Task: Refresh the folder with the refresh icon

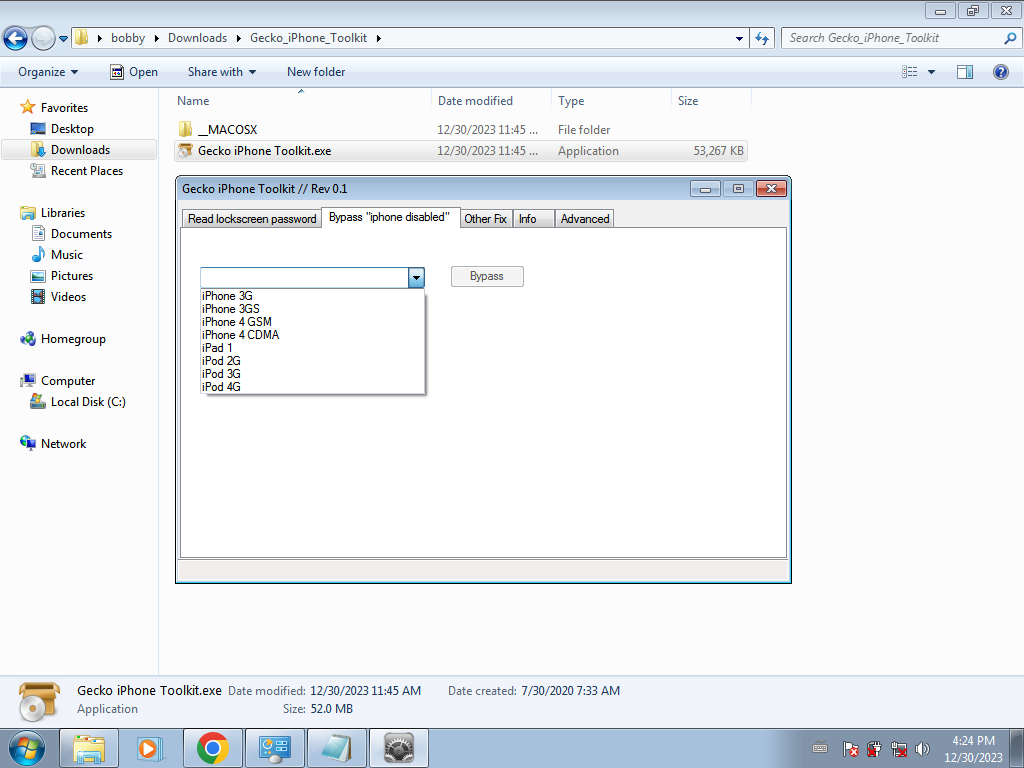Action: pyautogui.click(x=762, y=39)
